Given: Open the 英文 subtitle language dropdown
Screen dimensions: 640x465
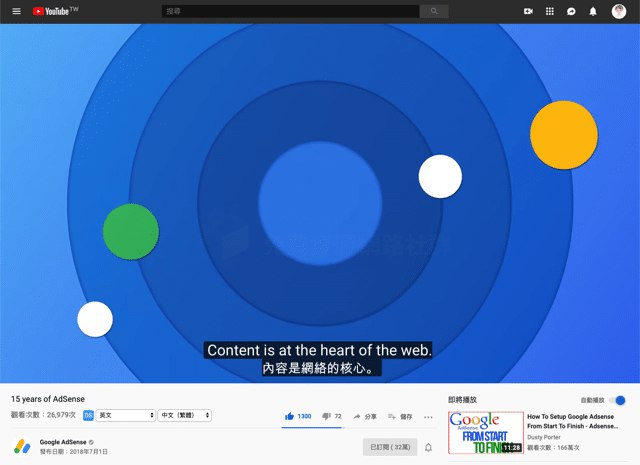Looking at the screenshot, I should (x=125, y=415).
